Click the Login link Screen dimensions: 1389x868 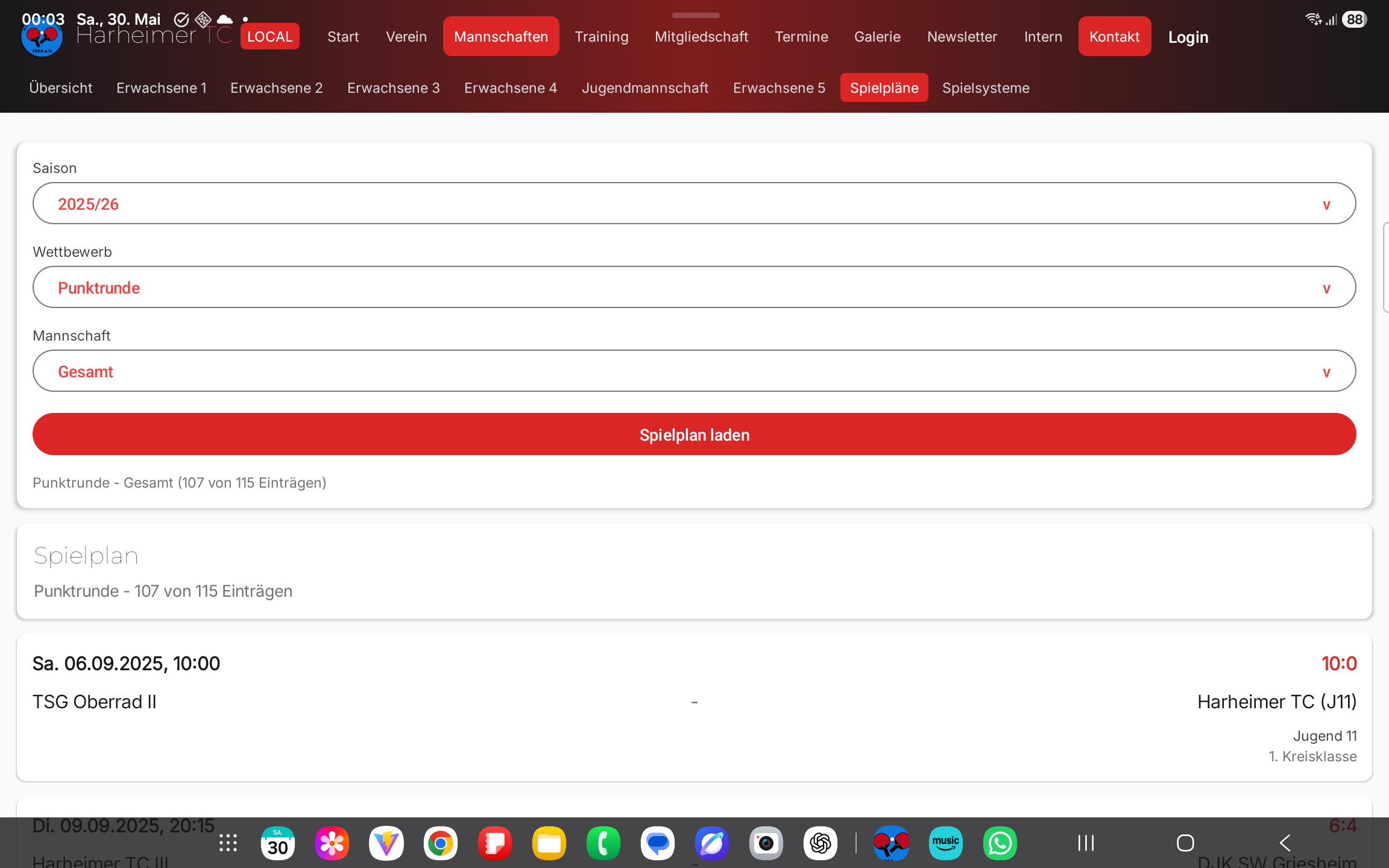pos(1188,37)
